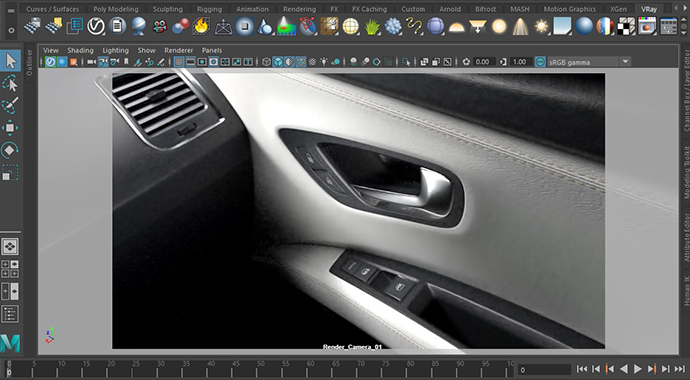Click the V-Ray logo shelf icon
690x380 pixels.
[x=96, y=26]
